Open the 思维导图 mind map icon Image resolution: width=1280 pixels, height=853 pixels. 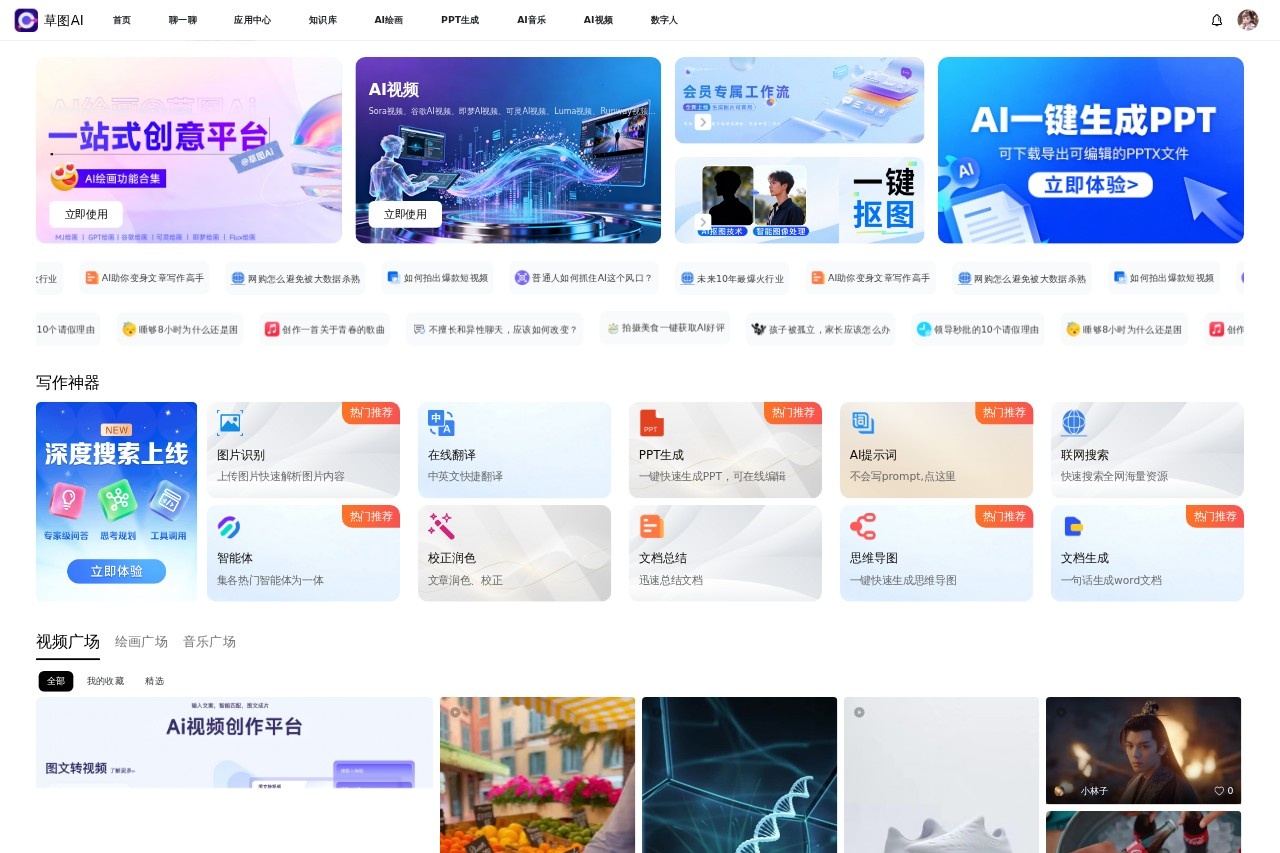pyautogui.click(x=863, y=525)
